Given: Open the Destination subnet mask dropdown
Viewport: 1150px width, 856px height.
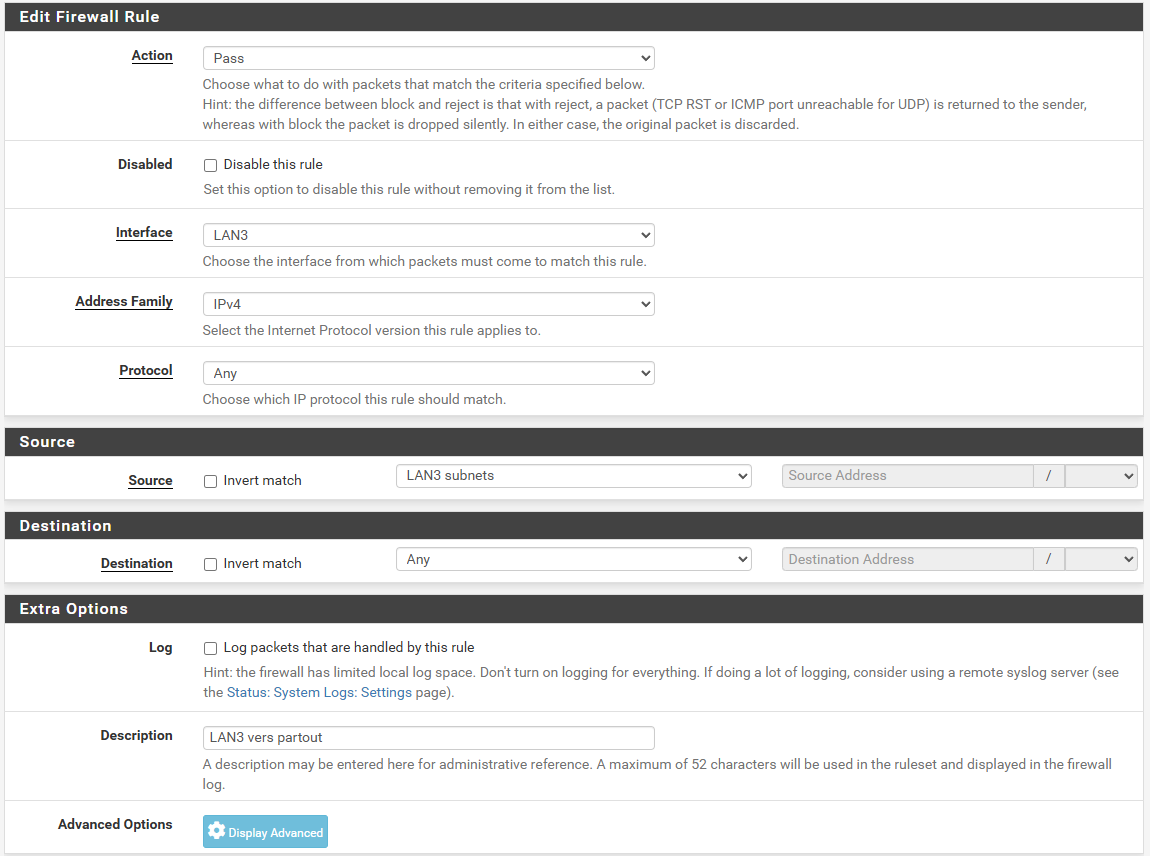Looking at the screenshot, I should point(1101,560).
